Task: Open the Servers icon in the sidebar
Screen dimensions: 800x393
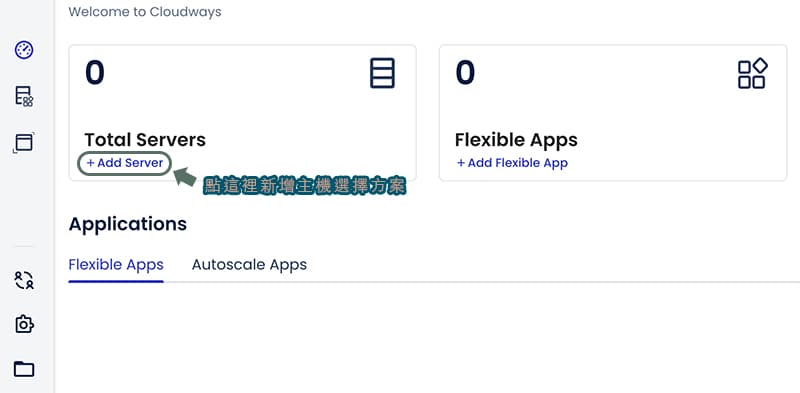Action: click(x=24, y=96)
